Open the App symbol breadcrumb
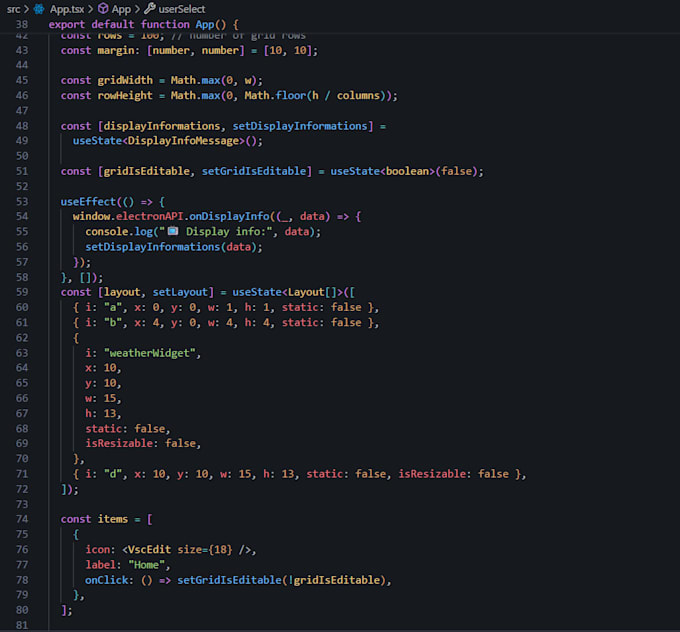Viewport: 680px width, 632px height. click(x=121, y=9)
